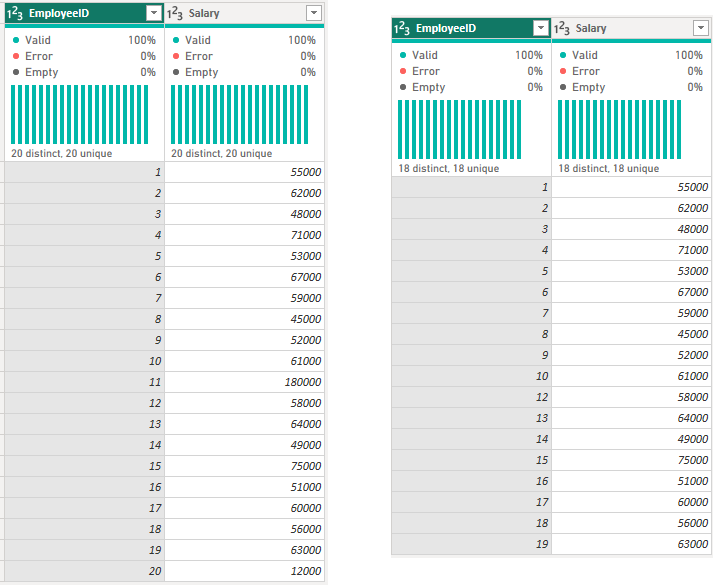Select salary 71000 in the left table
This screenshot has width=714, height=585.
tap(244, 235)
